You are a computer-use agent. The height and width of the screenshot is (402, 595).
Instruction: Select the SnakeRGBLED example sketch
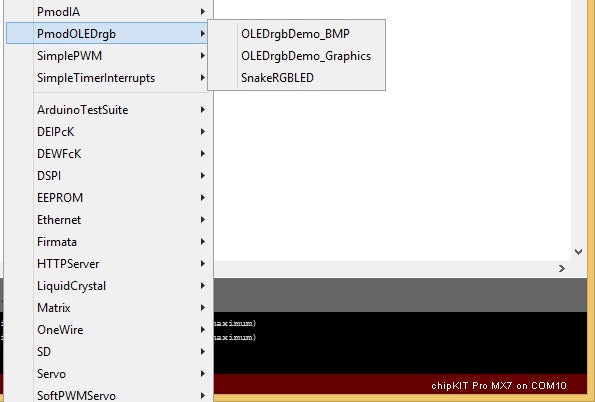296,78
